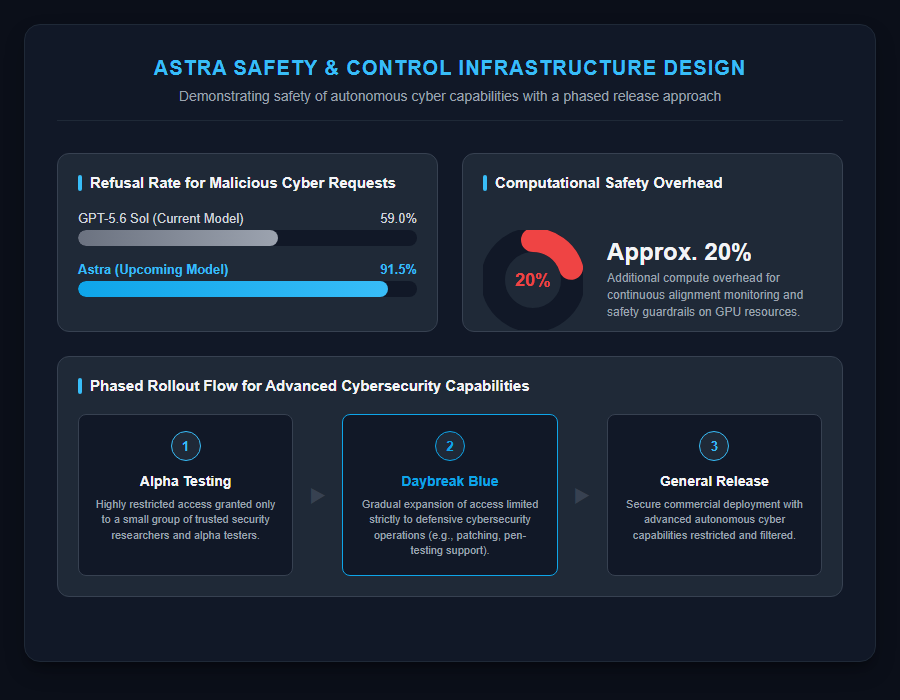900x700 pixels.
Task: Click the "Phased Rollout Flow" section heading
Action: pyautogui.click(x=309, y=386)
